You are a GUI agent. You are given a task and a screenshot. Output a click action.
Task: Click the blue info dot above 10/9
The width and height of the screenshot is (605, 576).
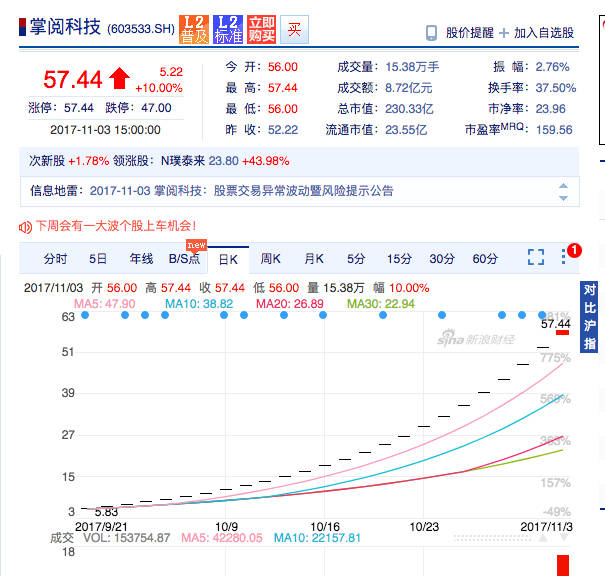224,315
